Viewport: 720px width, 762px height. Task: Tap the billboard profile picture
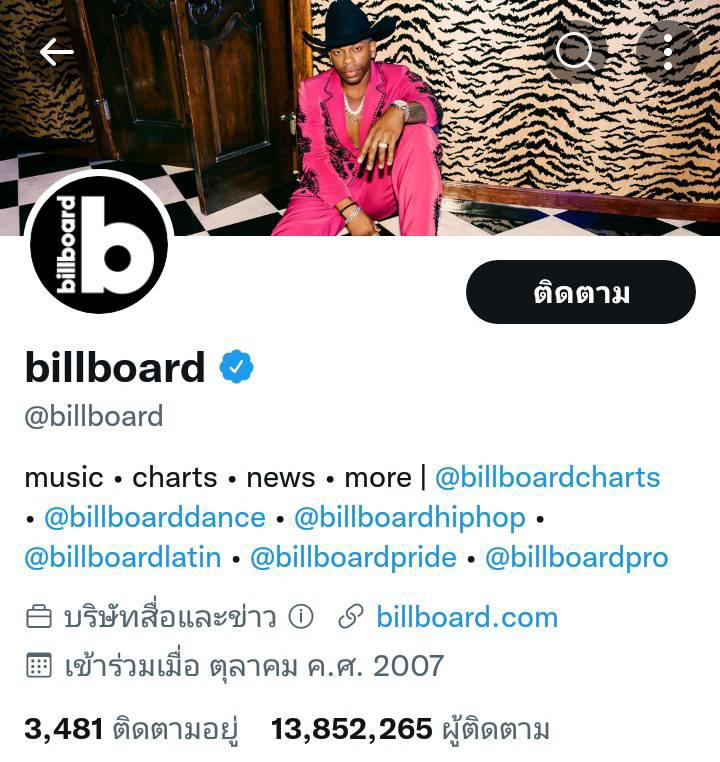tap(99, 244)
